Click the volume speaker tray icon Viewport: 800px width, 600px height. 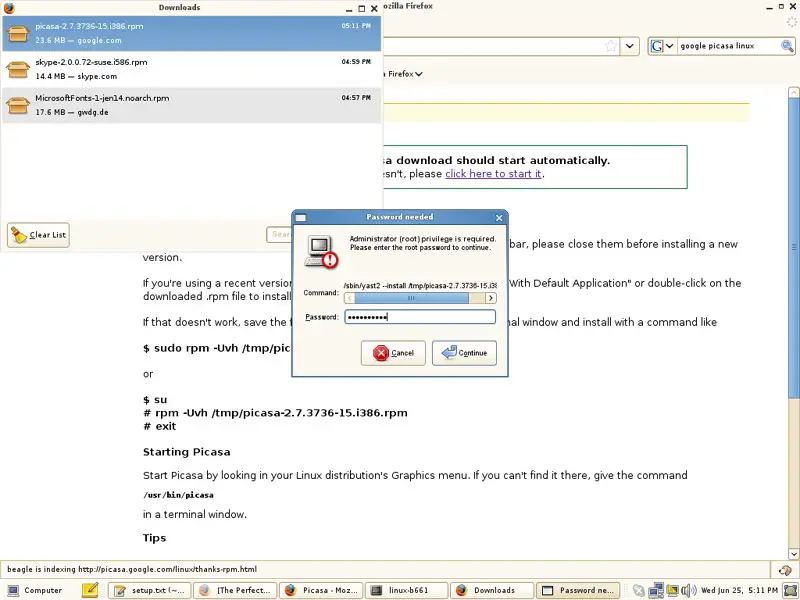[x=689, y=590]
